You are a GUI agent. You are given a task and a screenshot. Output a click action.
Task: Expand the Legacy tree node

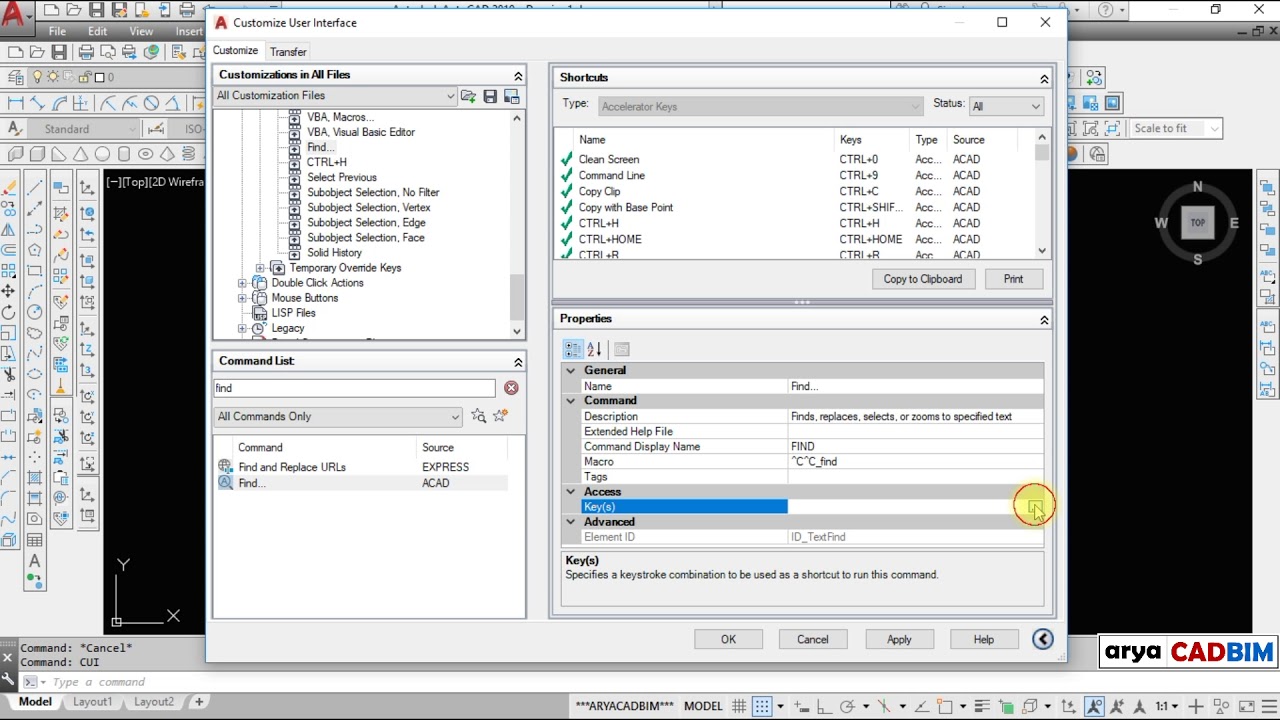coord(242,328)
